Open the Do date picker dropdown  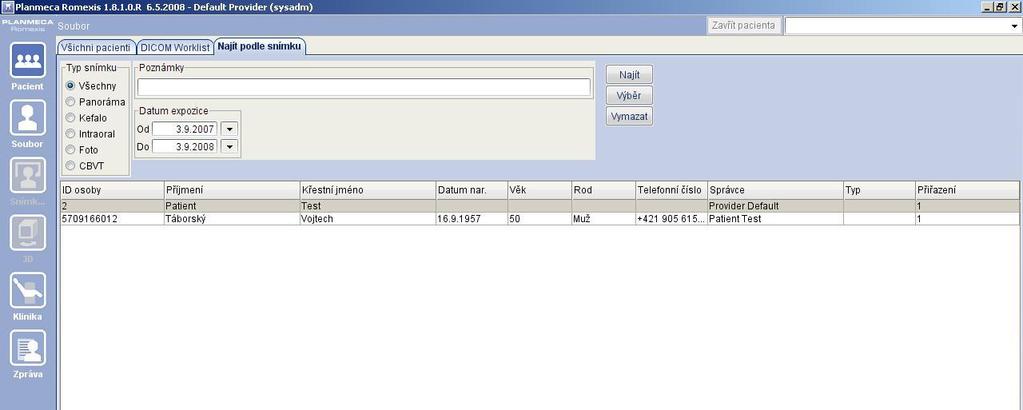point(230,147)
